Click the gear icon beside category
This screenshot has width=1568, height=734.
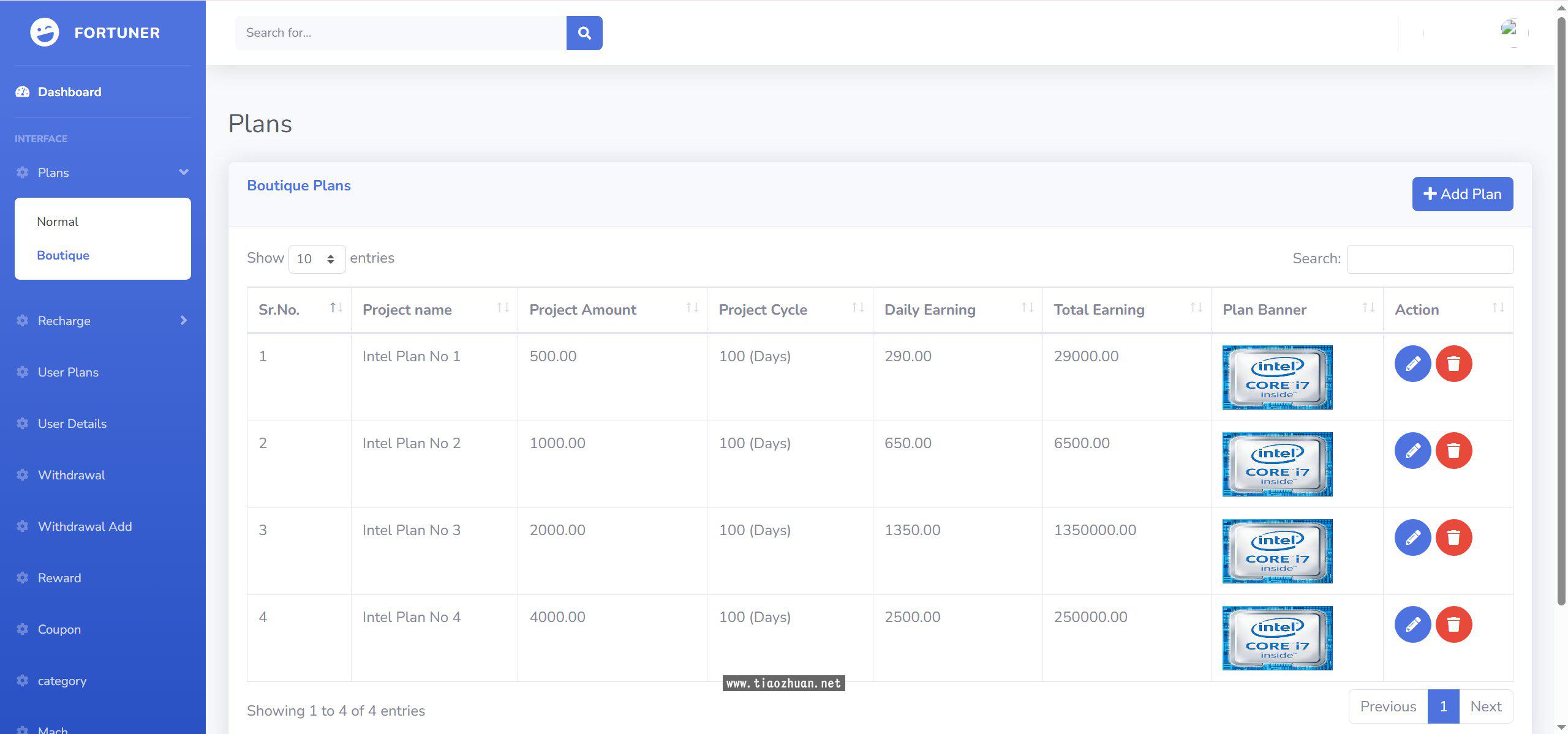[23, 681]
